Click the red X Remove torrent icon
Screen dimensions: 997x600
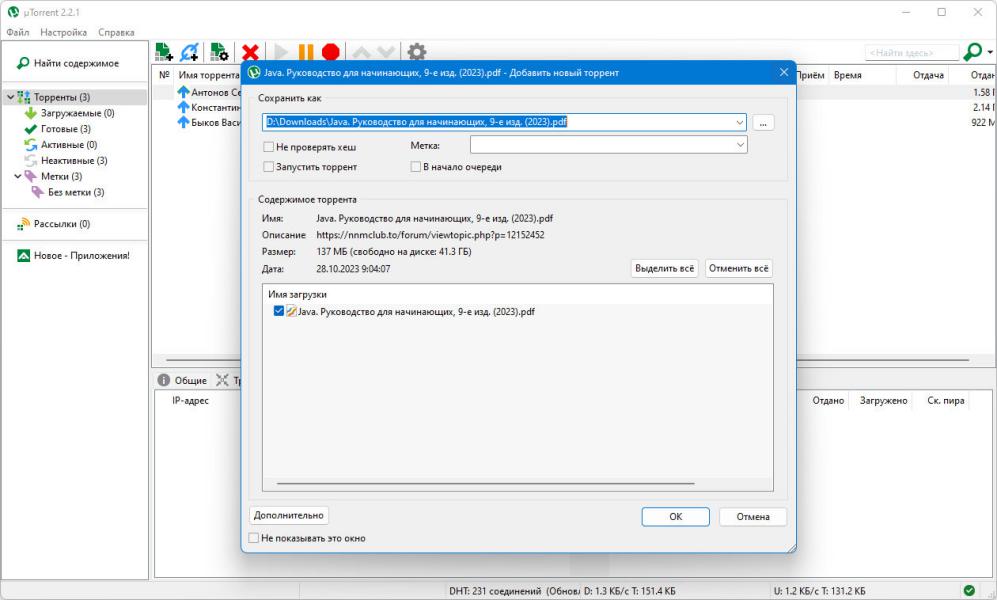click(251, 52)
